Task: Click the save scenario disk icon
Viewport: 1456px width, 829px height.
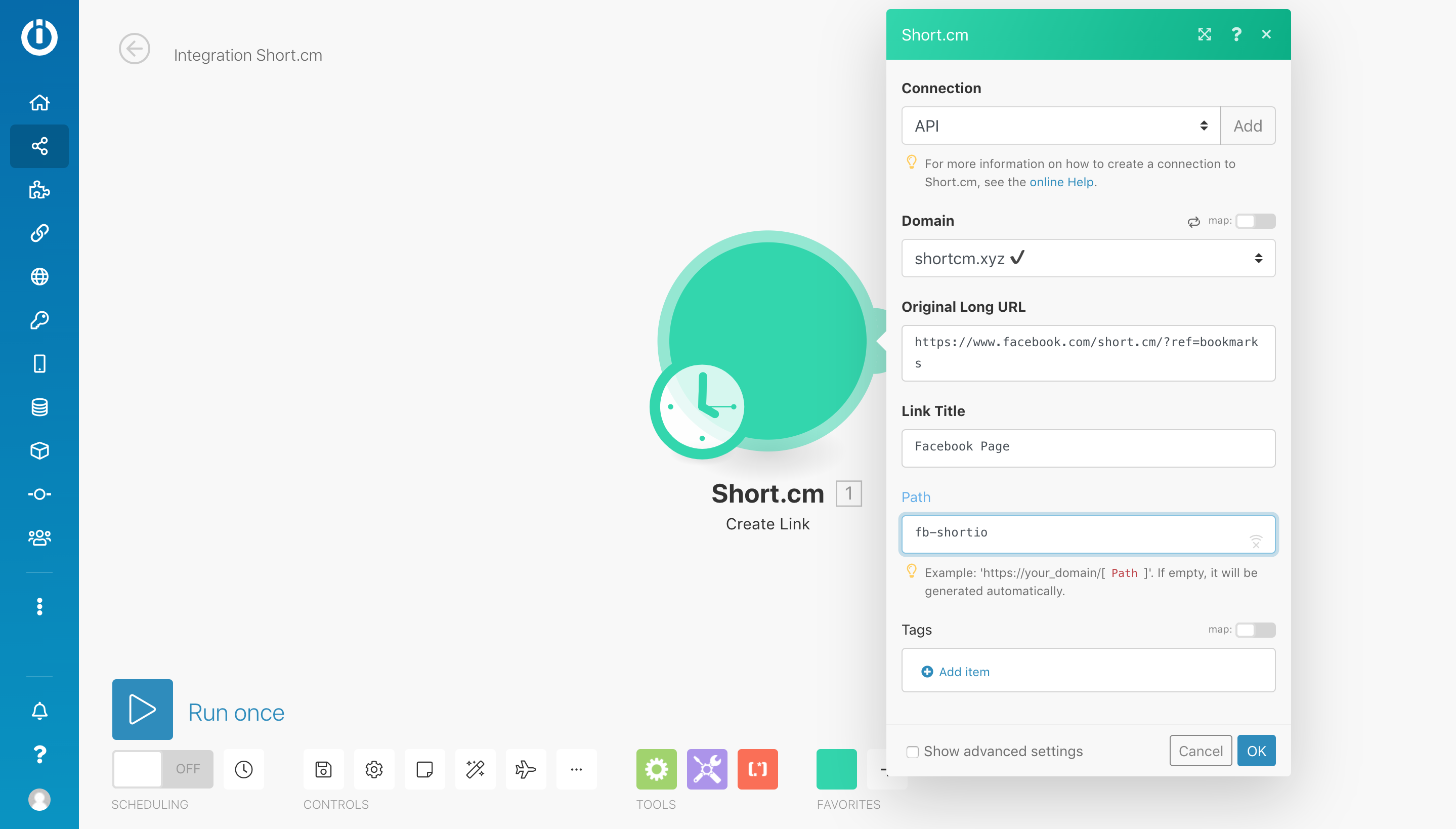Action: (x=323, y=769)
